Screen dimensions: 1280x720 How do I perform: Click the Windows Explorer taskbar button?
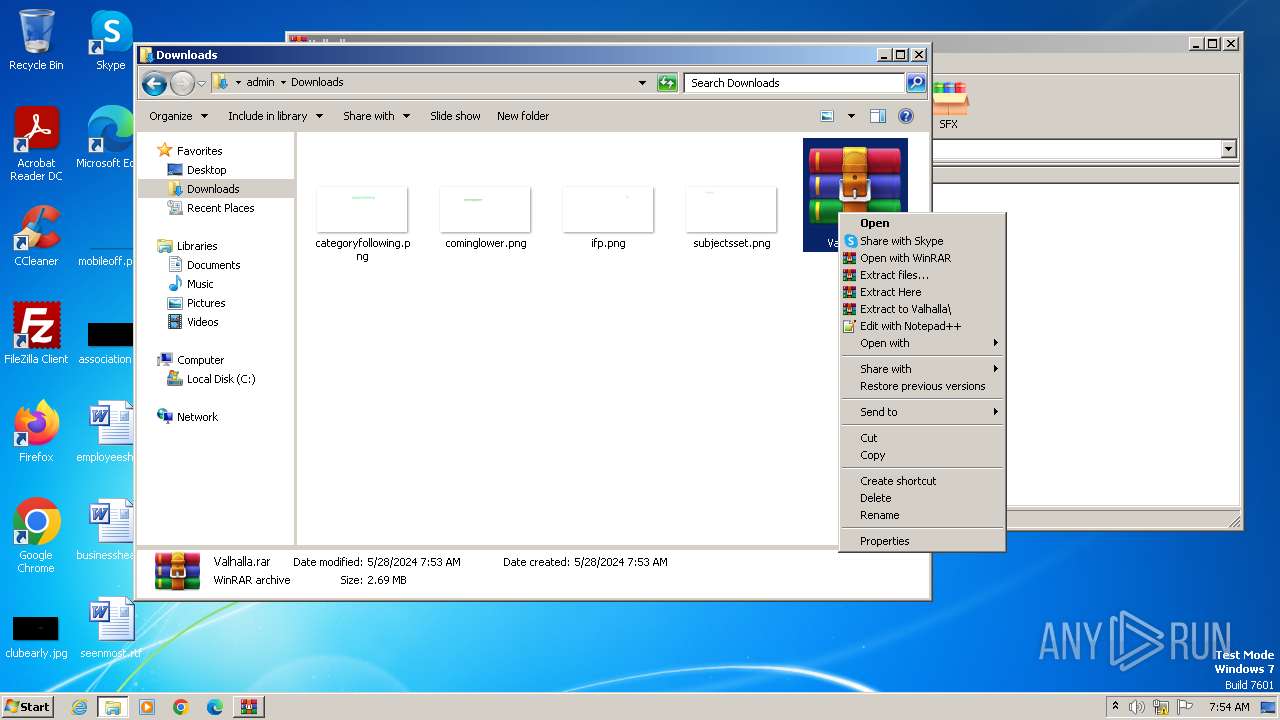(112, 707)
